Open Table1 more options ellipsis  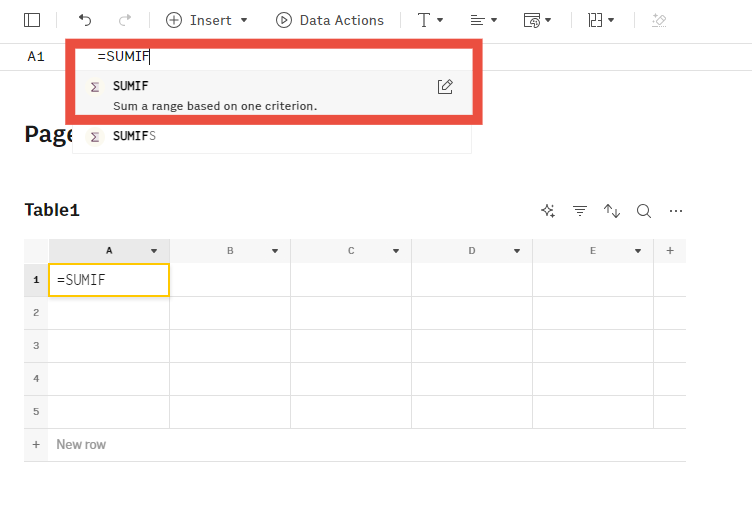click(x=676, y=211)
